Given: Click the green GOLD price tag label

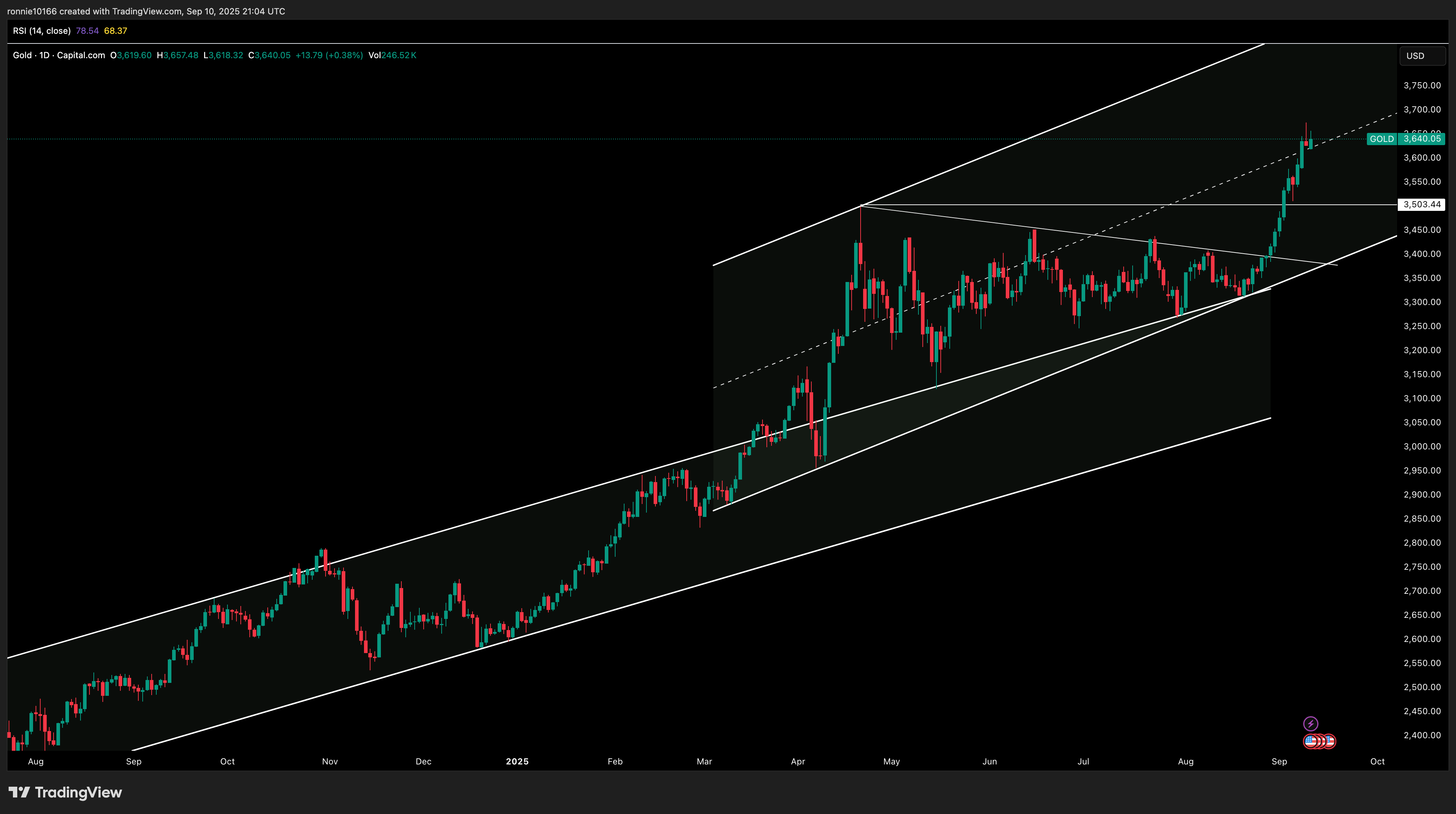Looking at the screenshot, I should (1381, 139).
